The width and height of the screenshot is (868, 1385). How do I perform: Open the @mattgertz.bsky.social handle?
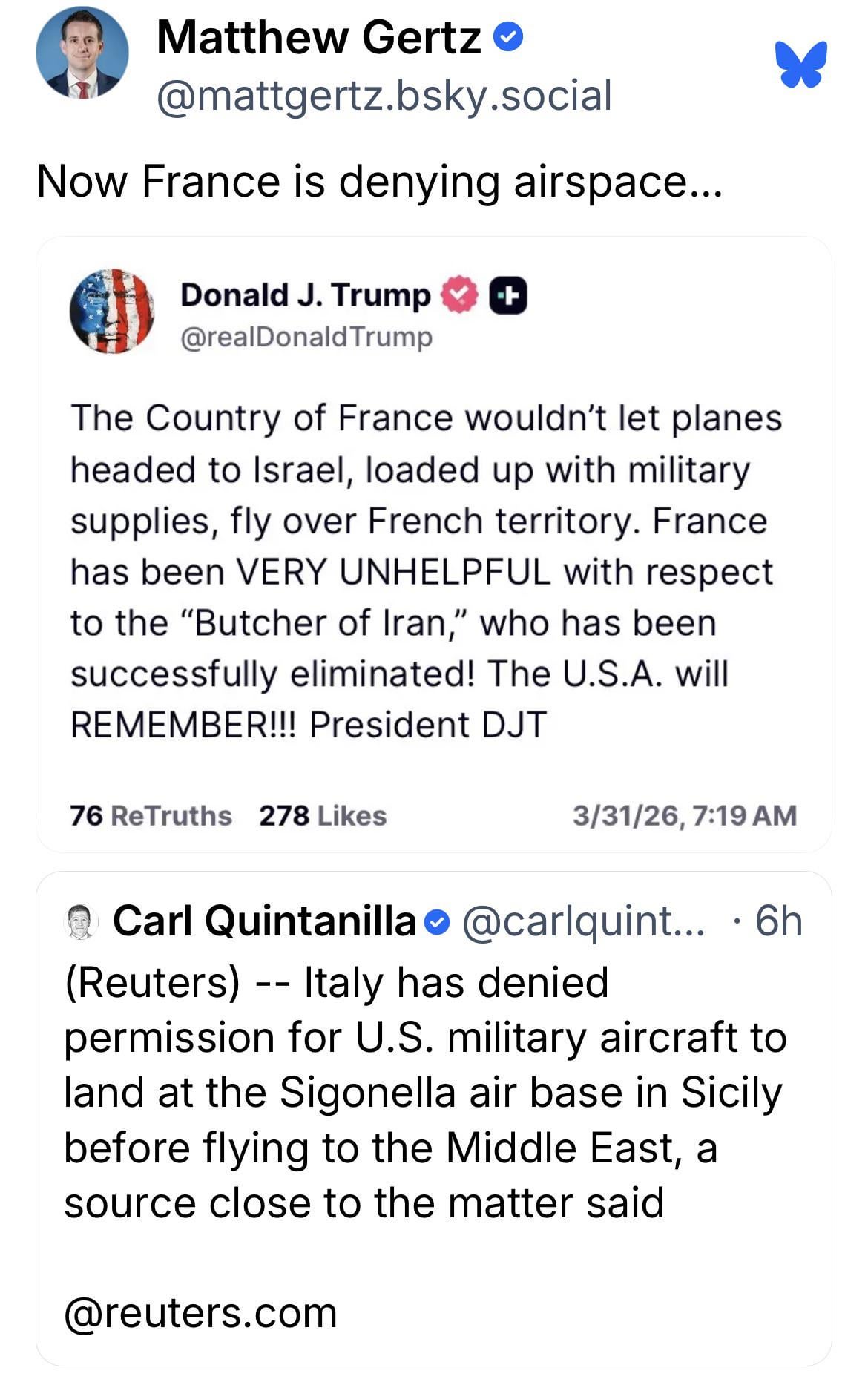point(384,96)
